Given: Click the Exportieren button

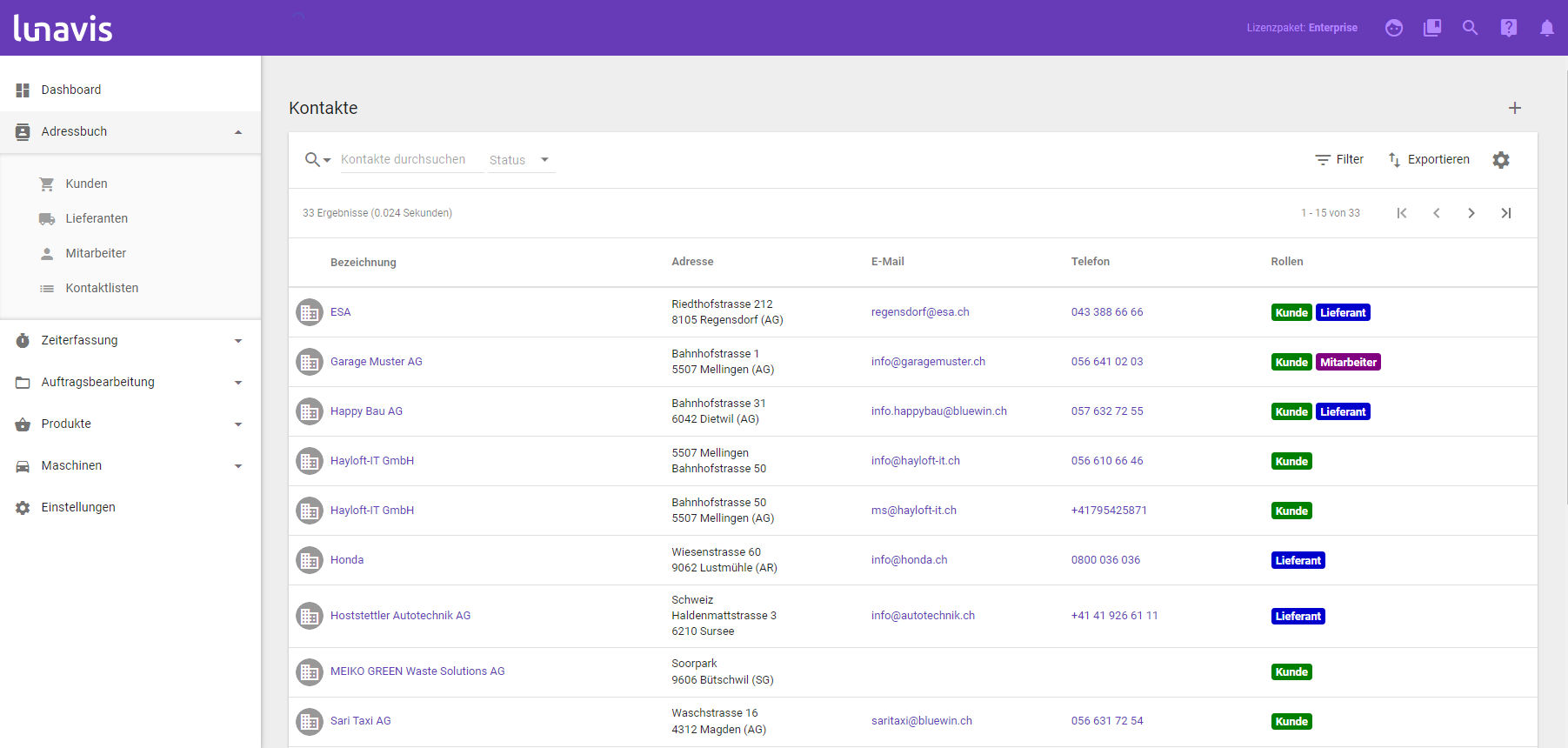Looking at the screenshot, I should coord(1429,160).
